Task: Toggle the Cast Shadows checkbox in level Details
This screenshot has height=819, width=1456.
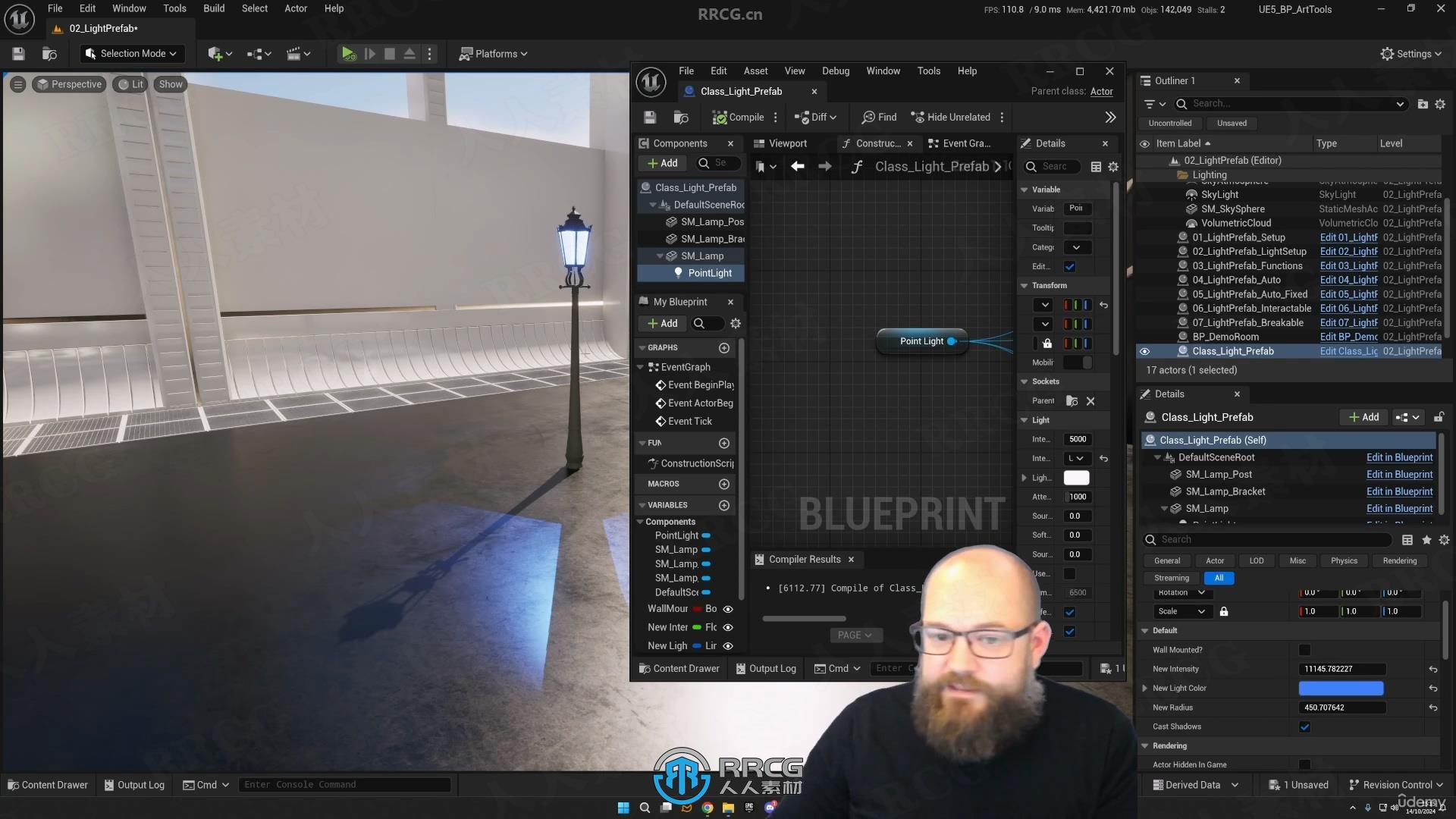Action: pos(1304,727)
